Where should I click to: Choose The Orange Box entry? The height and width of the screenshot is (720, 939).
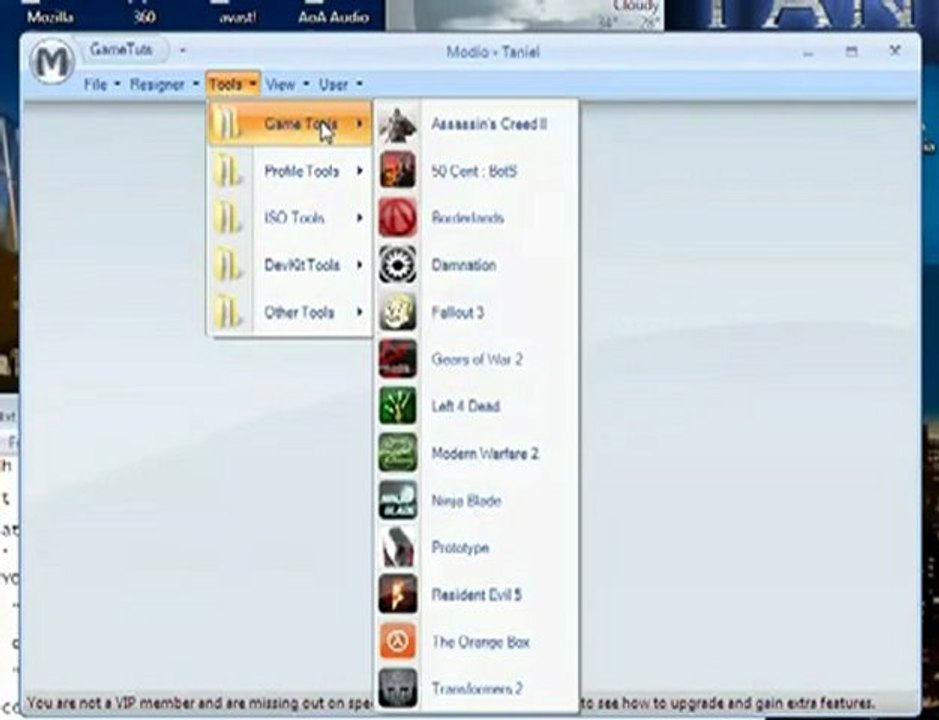[x=476, y=642]
